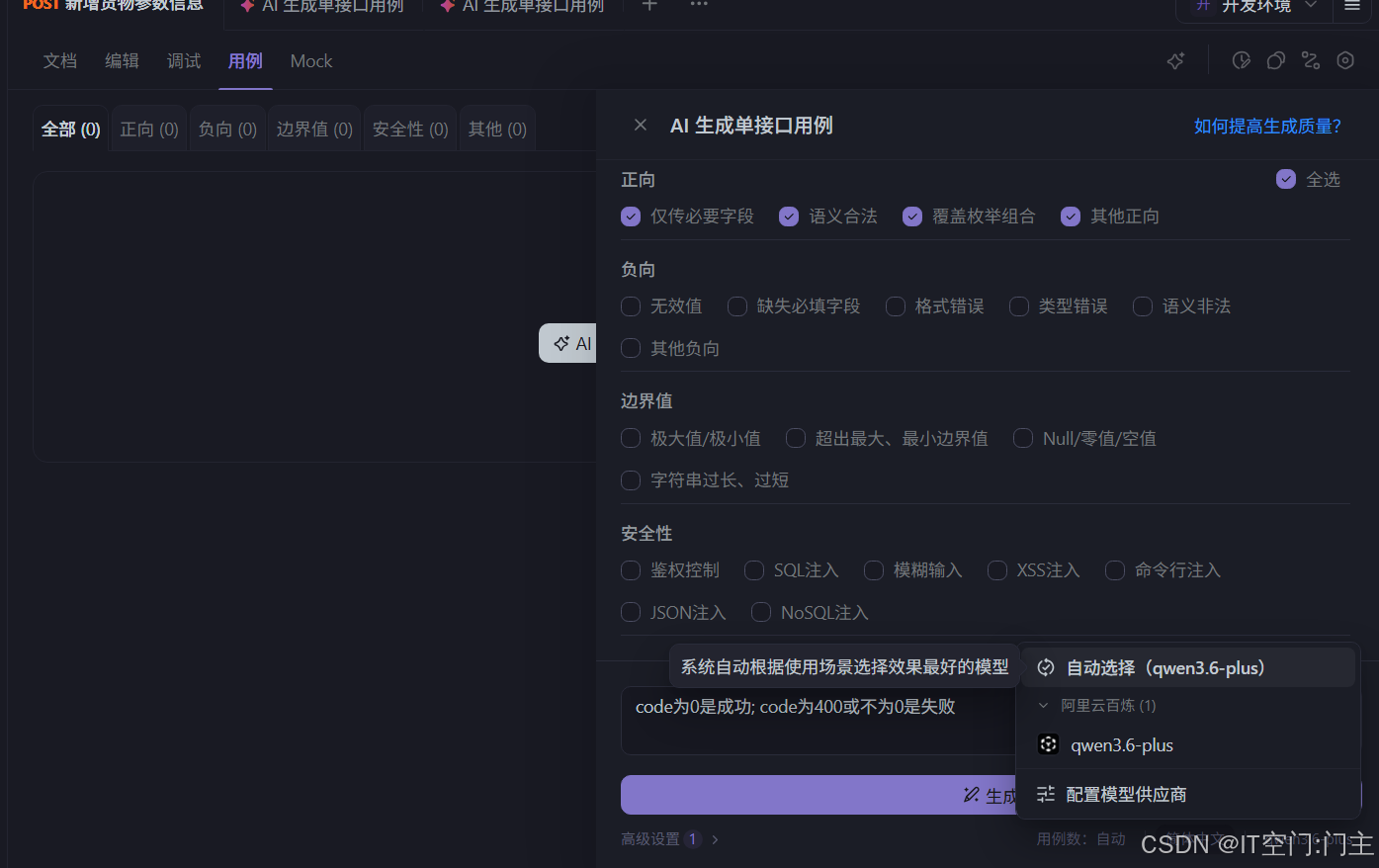Image resolution: width=1379 pixels, height=868 pixels.
Task: Uncheck 语义合法 checkbox
Action: pos(789,217)
